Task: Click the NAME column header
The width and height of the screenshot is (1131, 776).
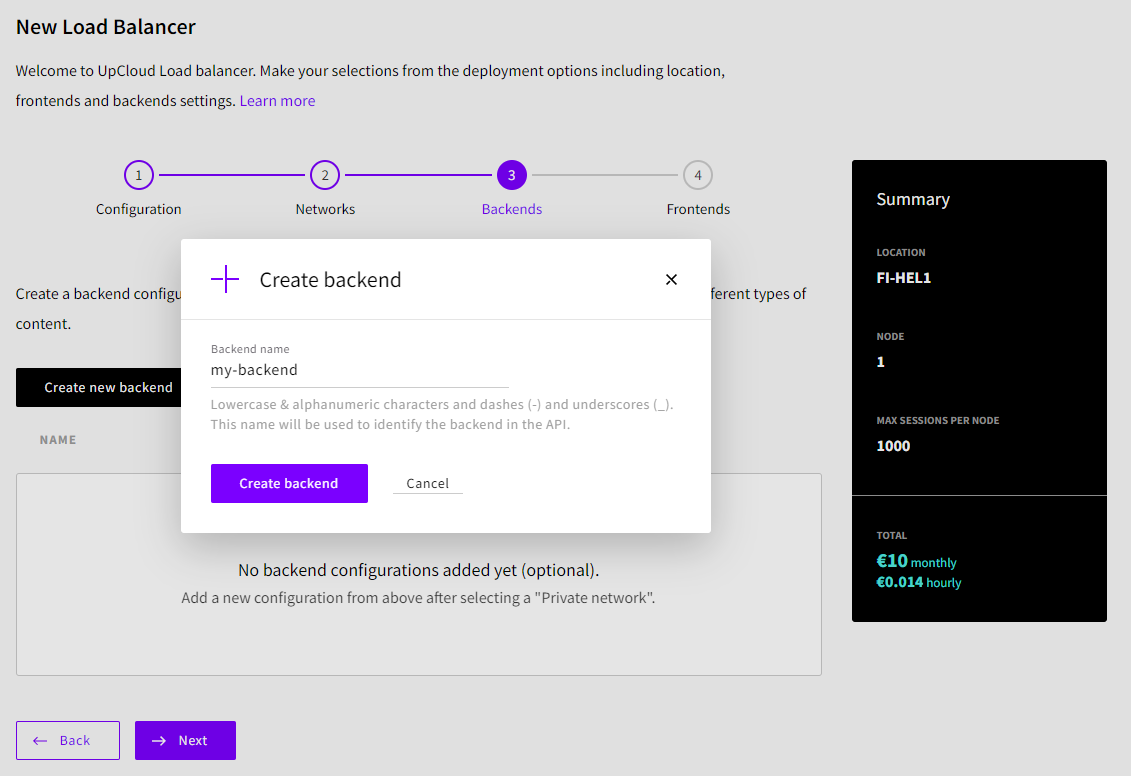Action: (58, 440)
